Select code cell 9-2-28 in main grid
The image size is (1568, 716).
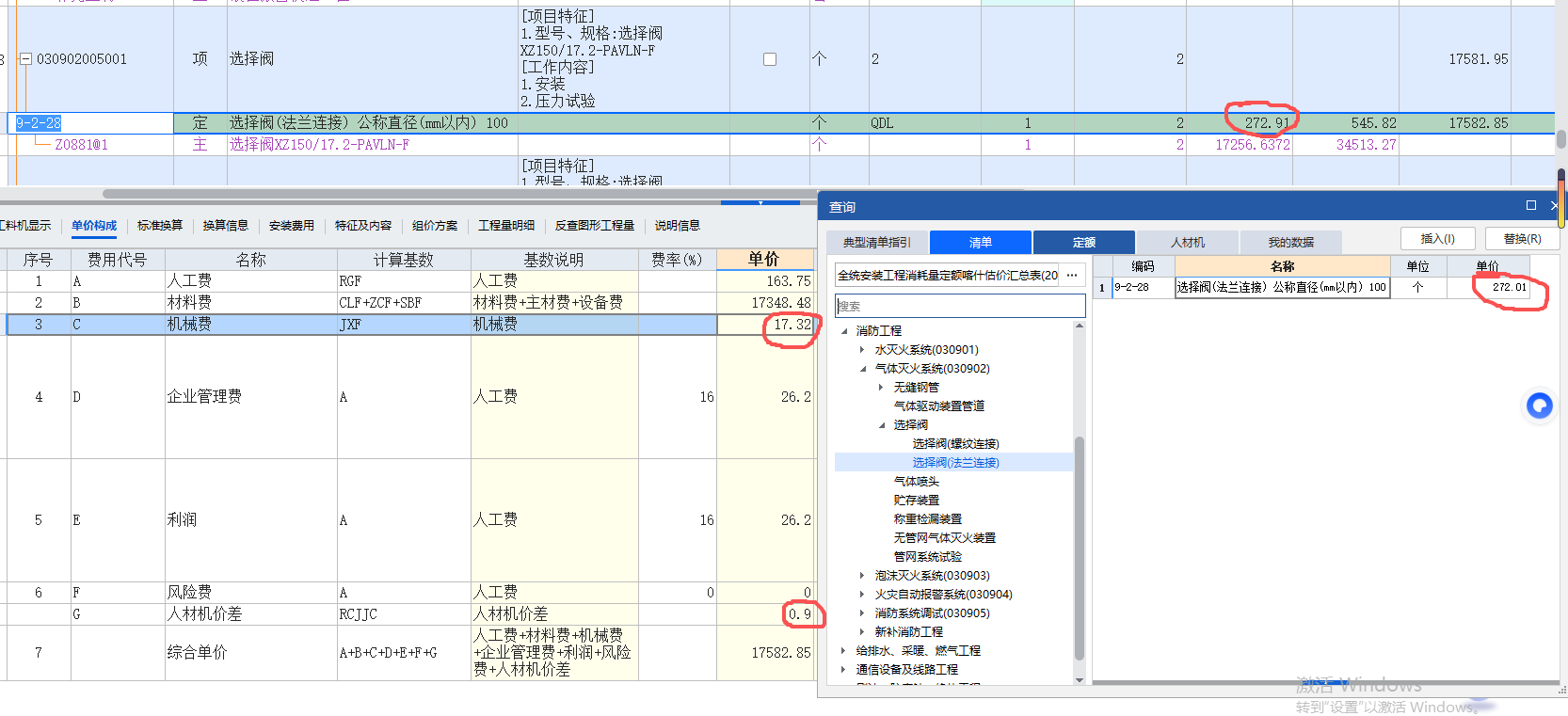pos(90,123)
